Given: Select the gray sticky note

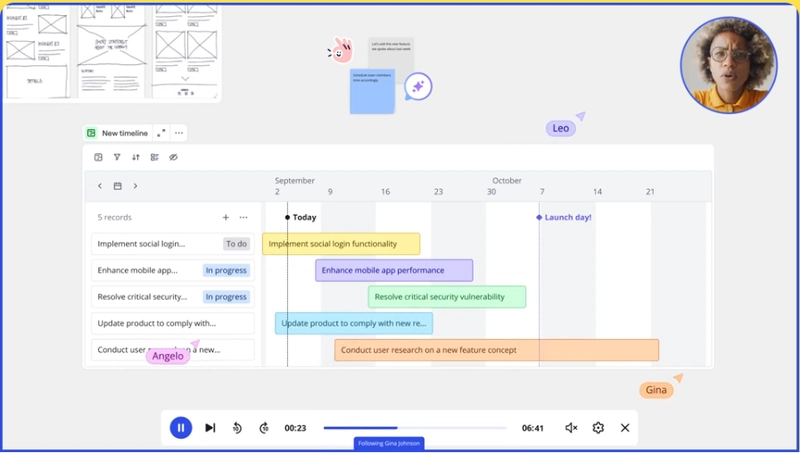Looking at the screenshot, I should pyautogui.click(x=391, y=53).
